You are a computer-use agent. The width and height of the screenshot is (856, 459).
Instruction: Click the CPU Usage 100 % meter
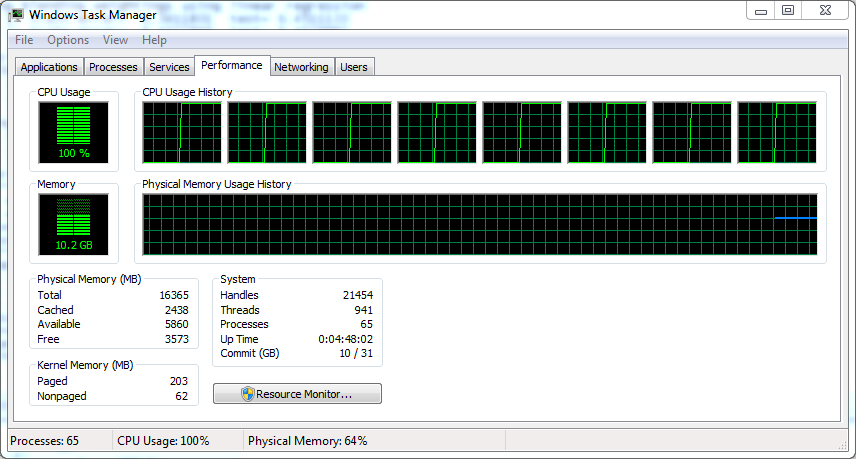[73, 132]
